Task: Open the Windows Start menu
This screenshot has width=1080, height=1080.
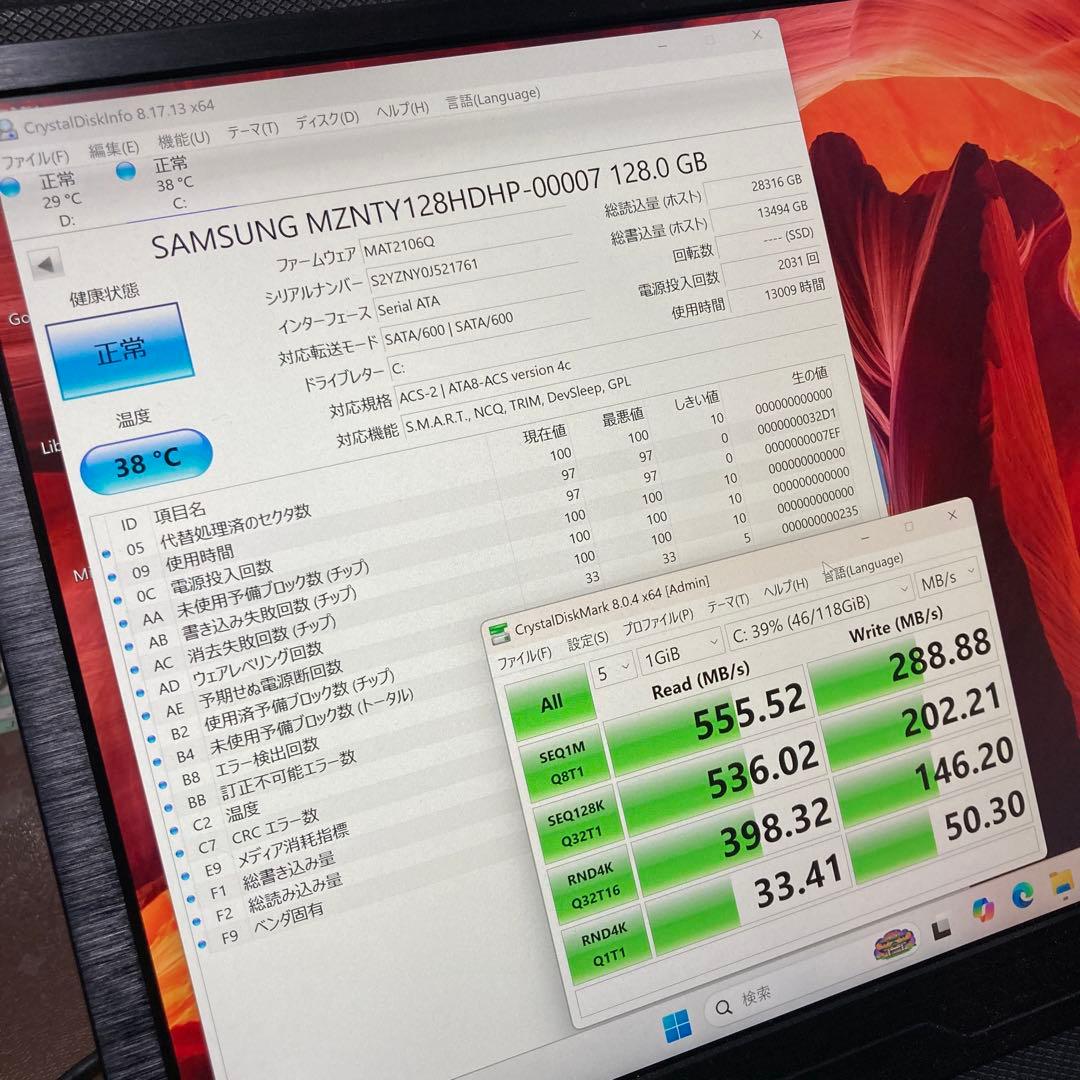Action: click(676, 1025)
